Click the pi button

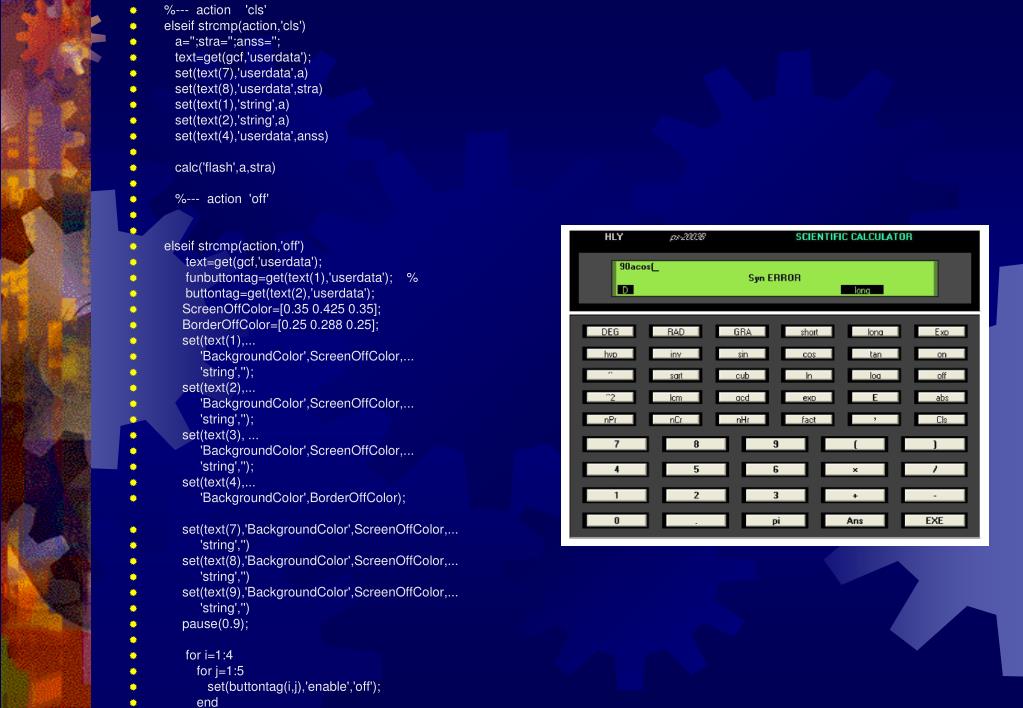775,521
